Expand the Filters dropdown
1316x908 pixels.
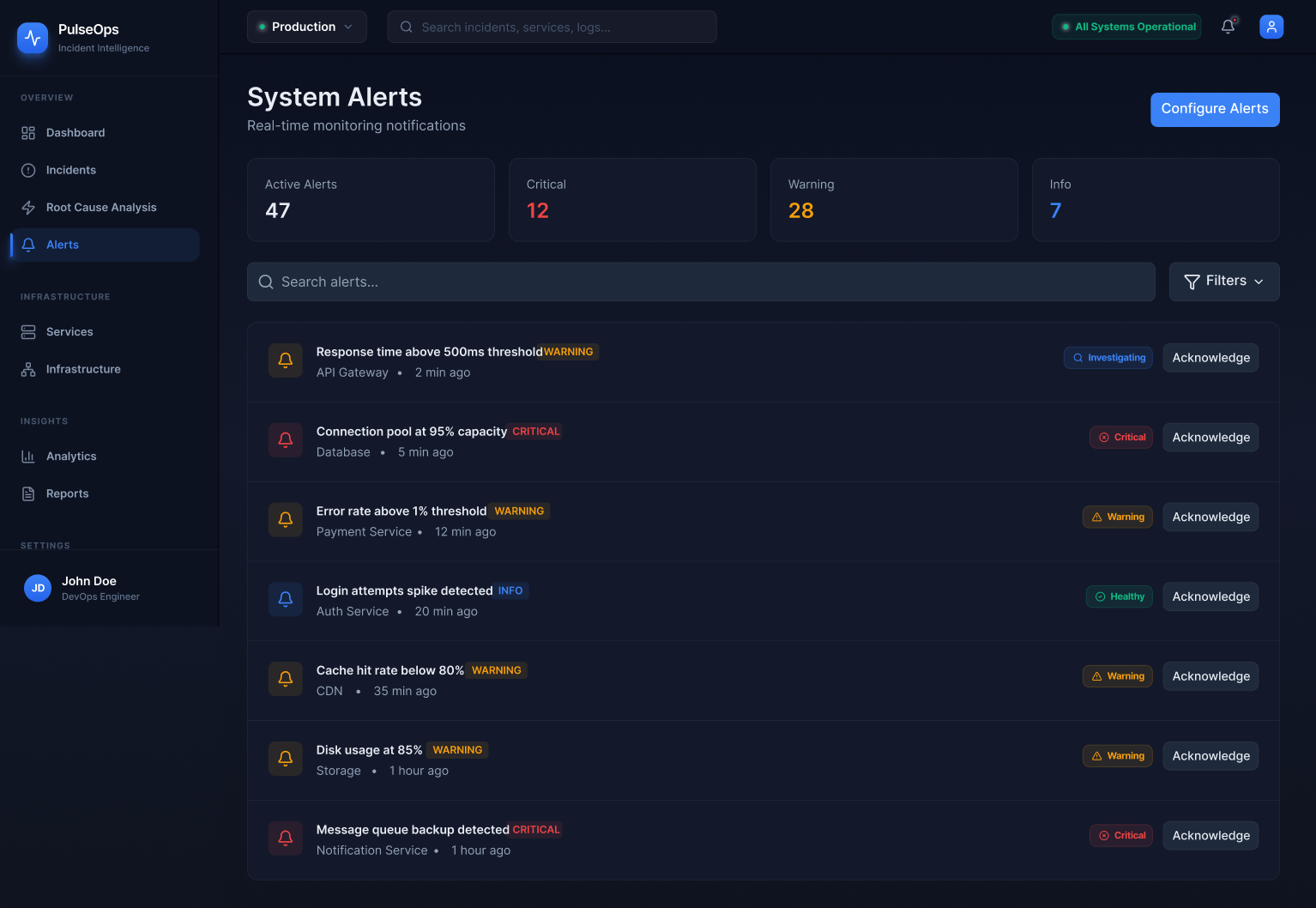[1224, 281]
